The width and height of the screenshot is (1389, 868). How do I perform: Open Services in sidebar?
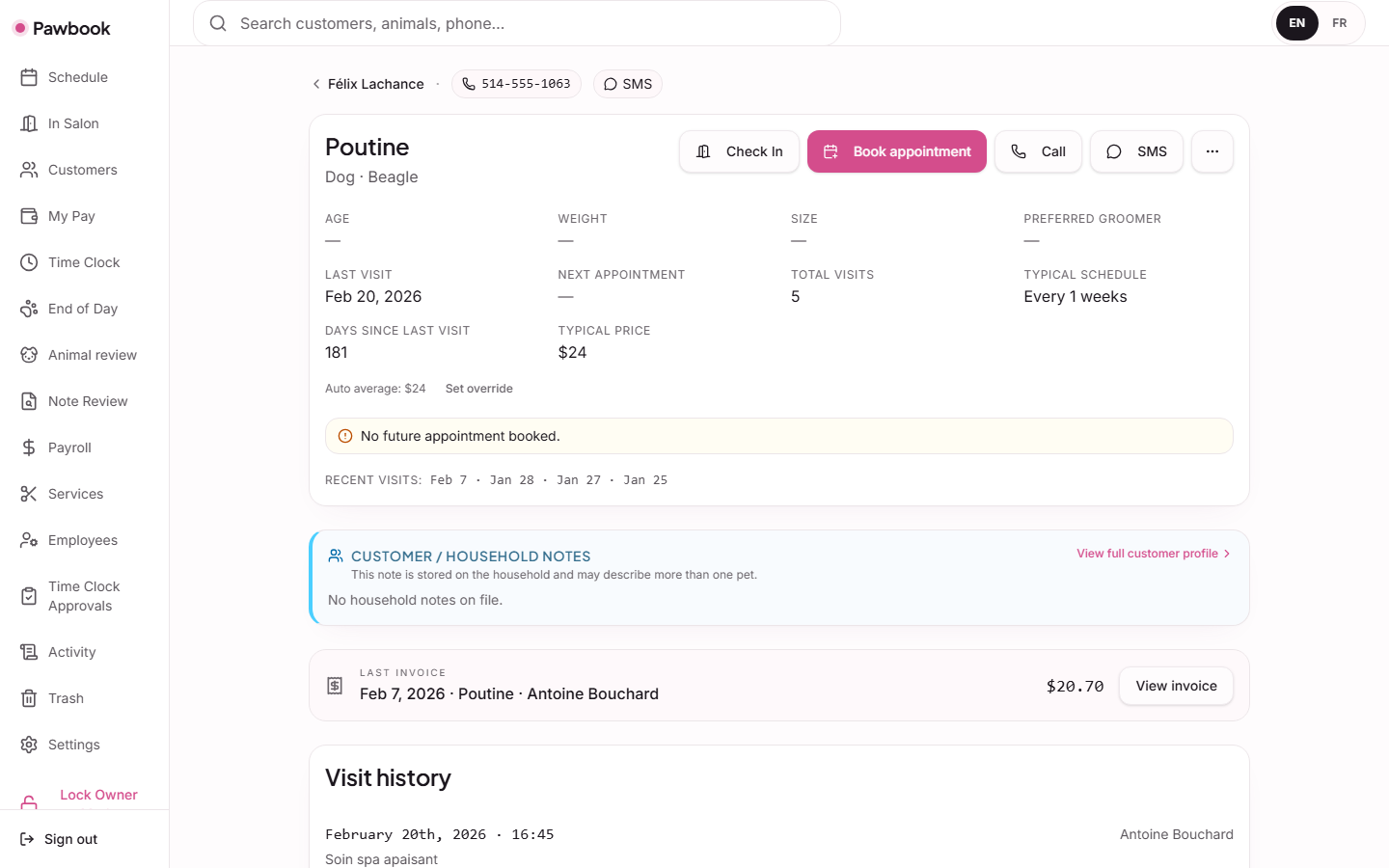click(x=84, y=494)
